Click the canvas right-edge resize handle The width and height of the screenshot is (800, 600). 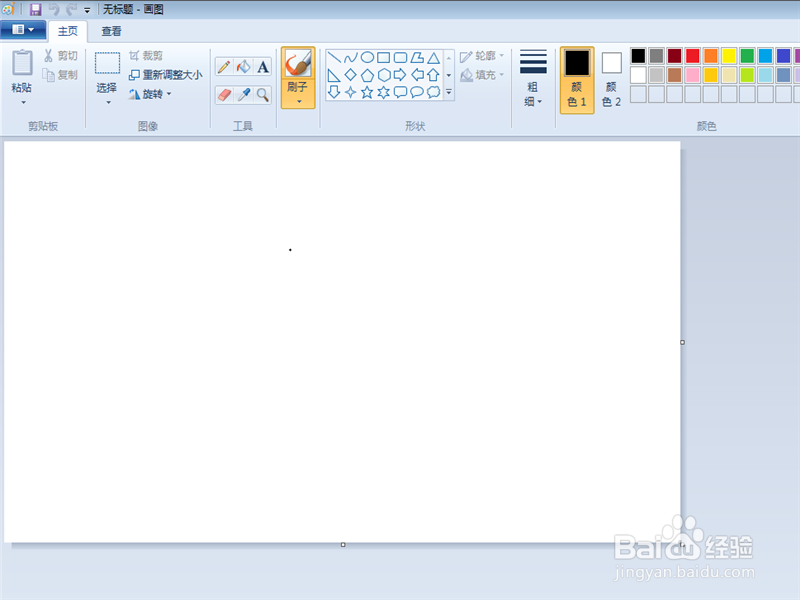(x=683, y=342)
